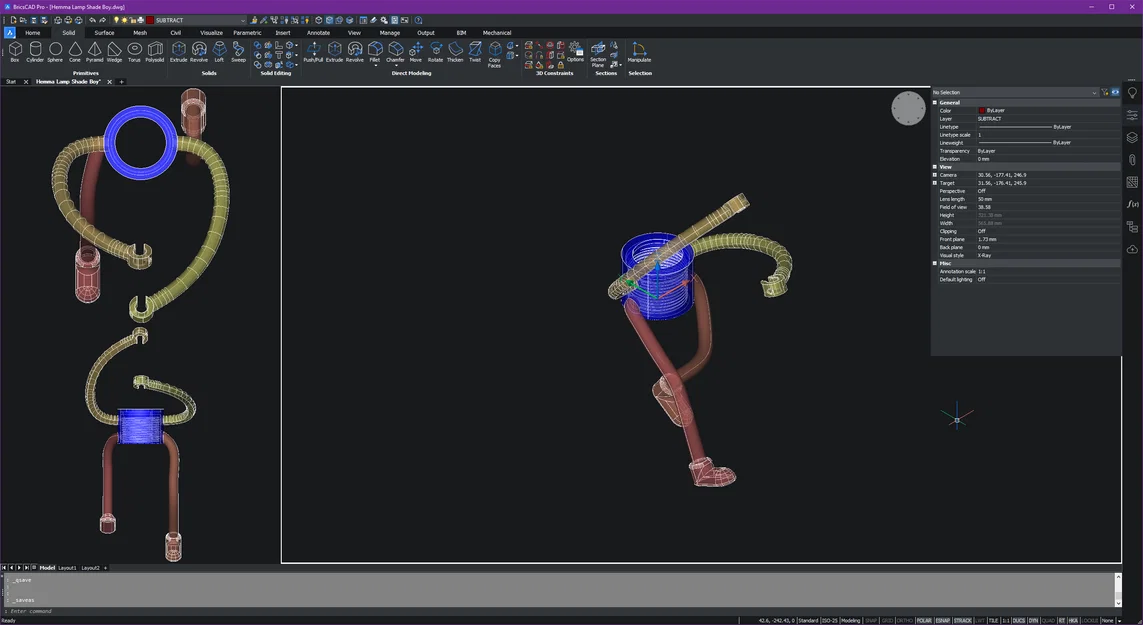Open the Tips lightbulb panel icon
The height and width of the screenshot is (625, 1143).
[x=1132, y=93]
